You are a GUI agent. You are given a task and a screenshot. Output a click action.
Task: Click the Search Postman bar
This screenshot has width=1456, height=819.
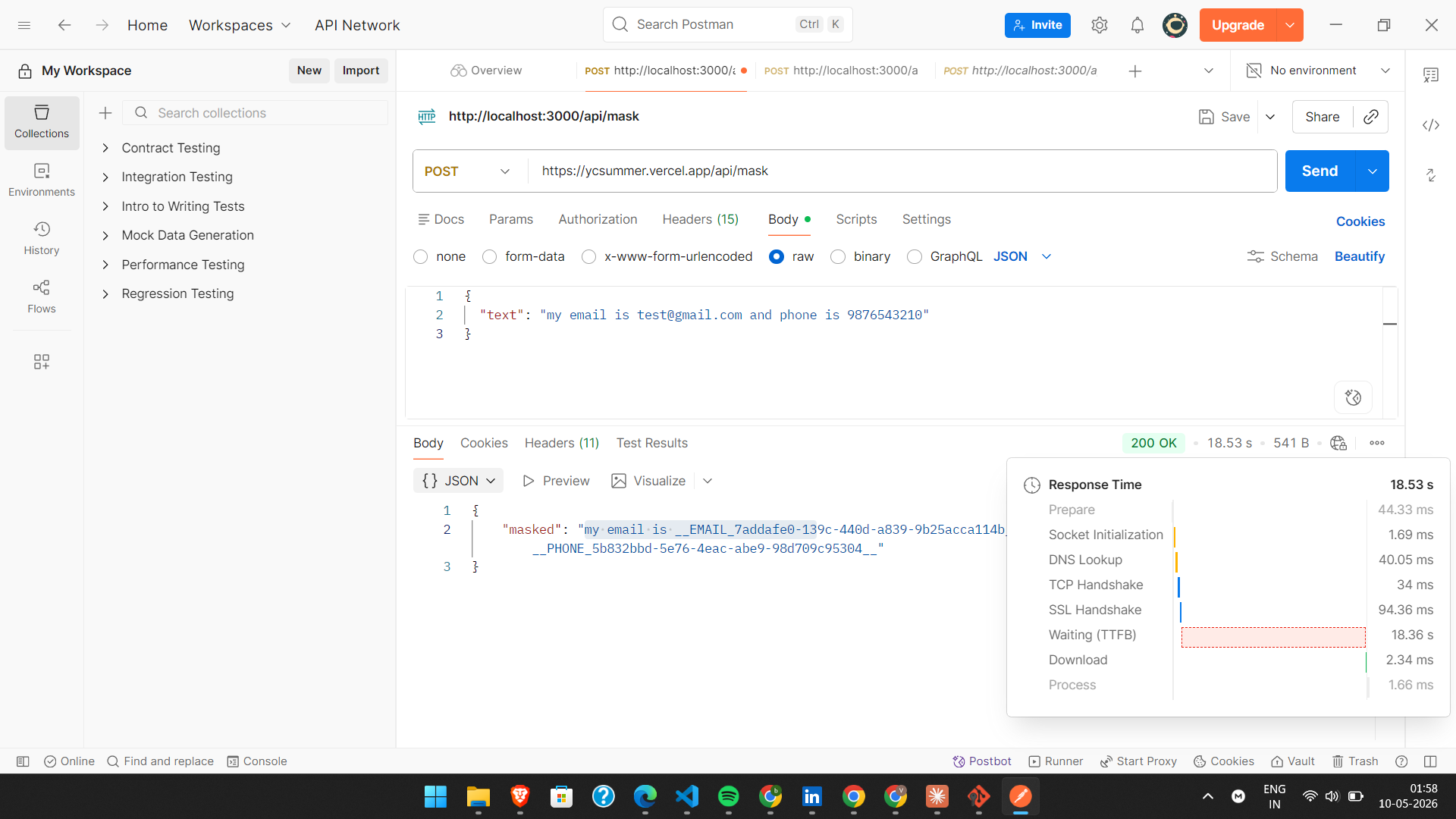pyautogui.click(x=727, y=25)
